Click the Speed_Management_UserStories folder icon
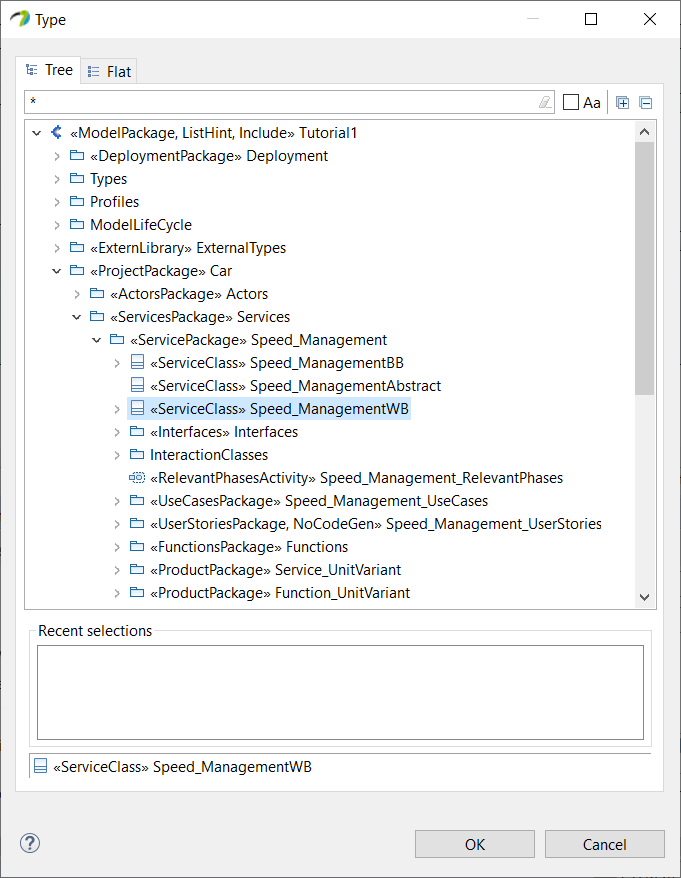This screenshot has height=878, width=681. tap(137, 523)
